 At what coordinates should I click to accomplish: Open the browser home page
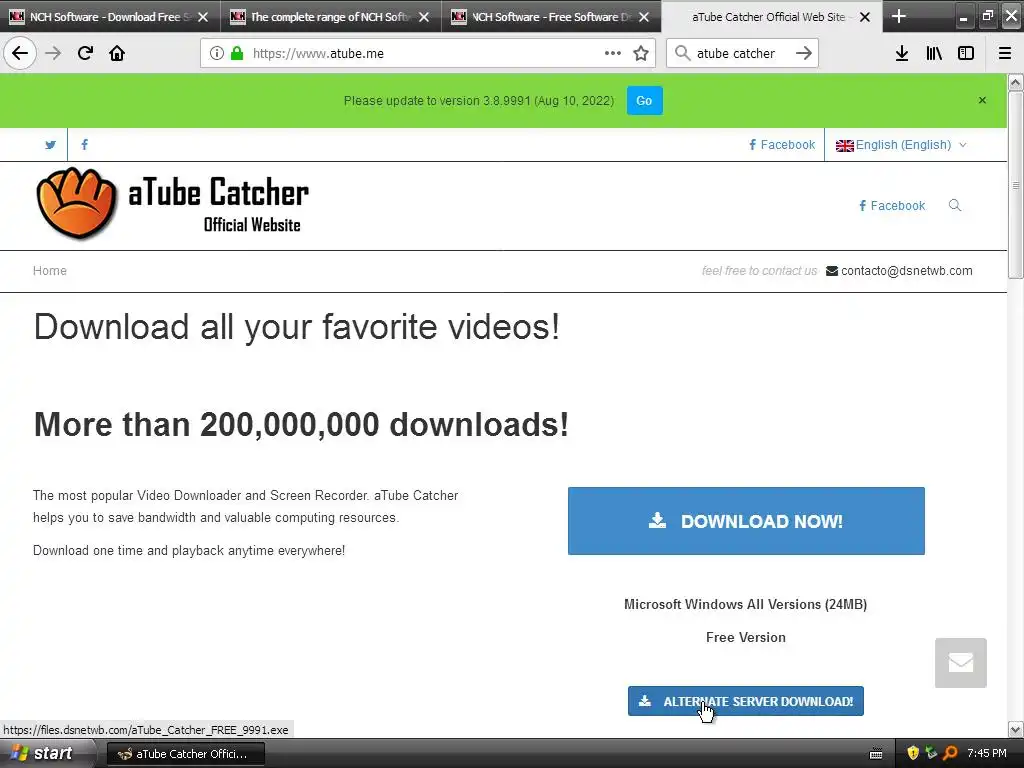tap(117, 53)
